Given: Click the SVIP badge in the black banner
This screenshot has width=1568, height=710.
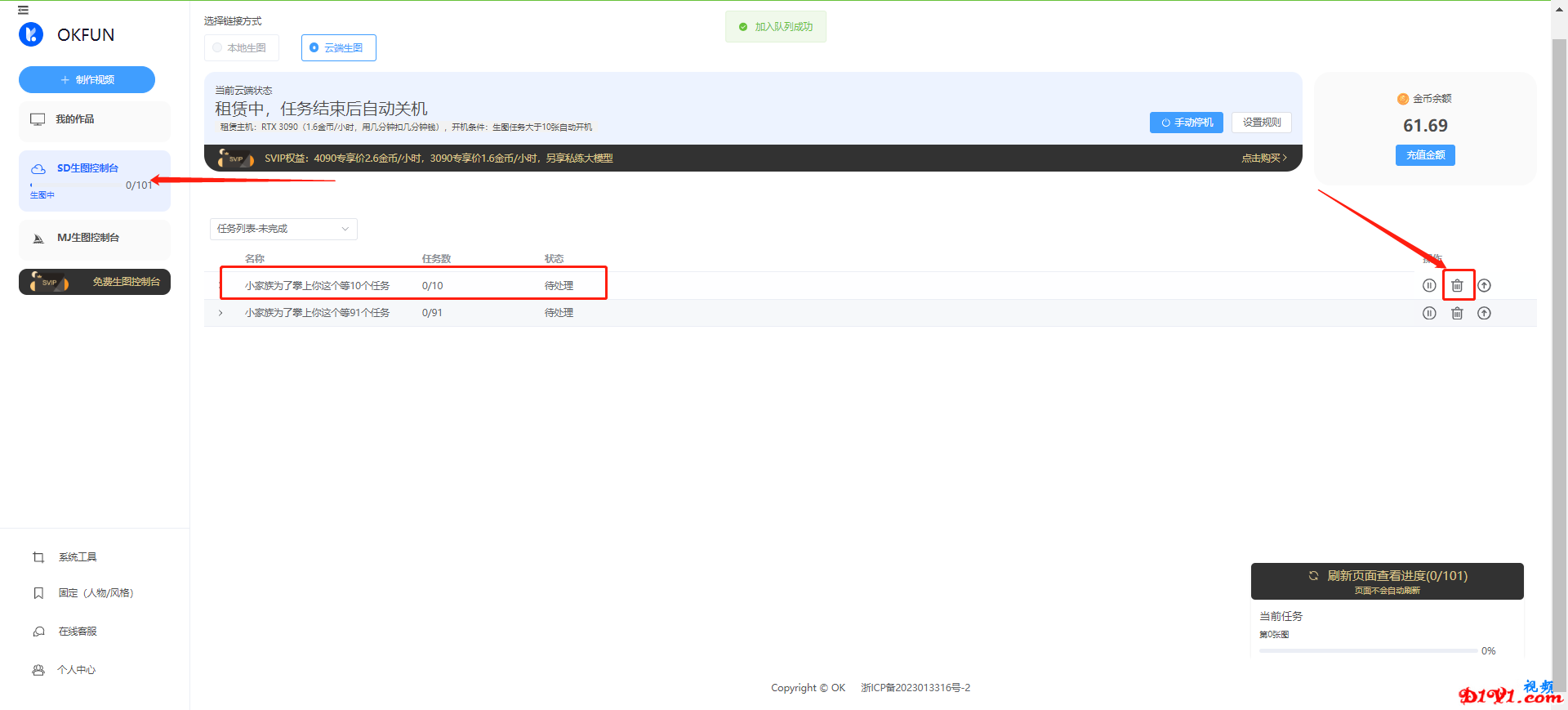Looking at the screenshot, I should (236, 159).
